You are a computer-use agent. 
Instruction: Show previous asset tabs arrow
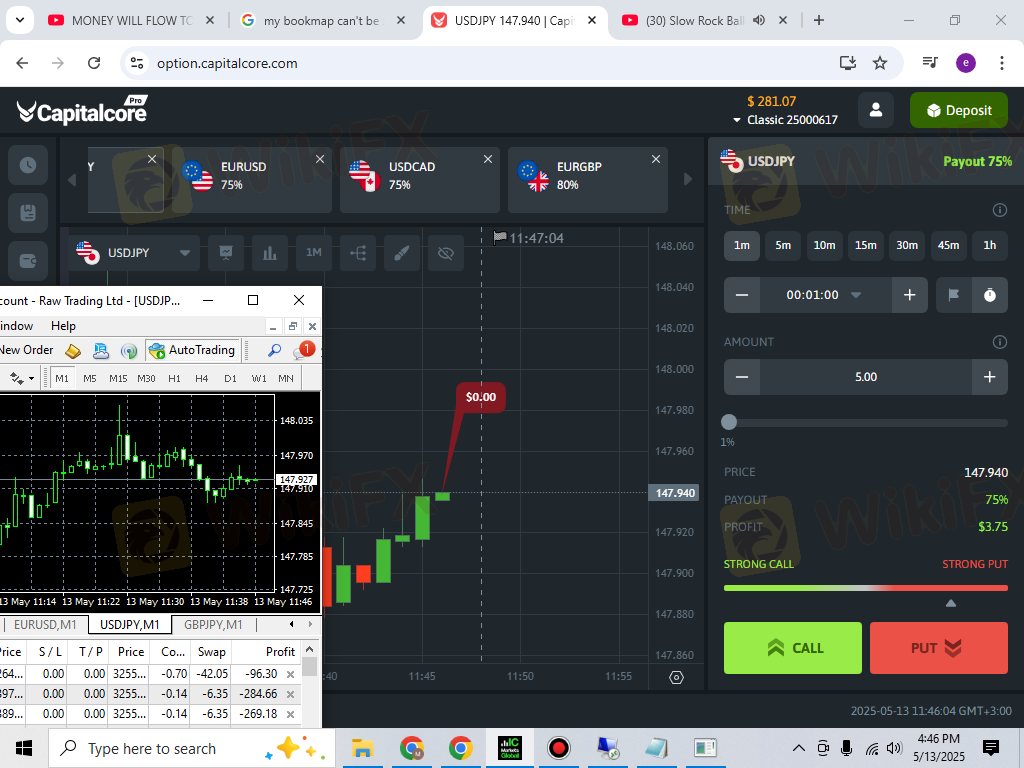pos(72,179)
